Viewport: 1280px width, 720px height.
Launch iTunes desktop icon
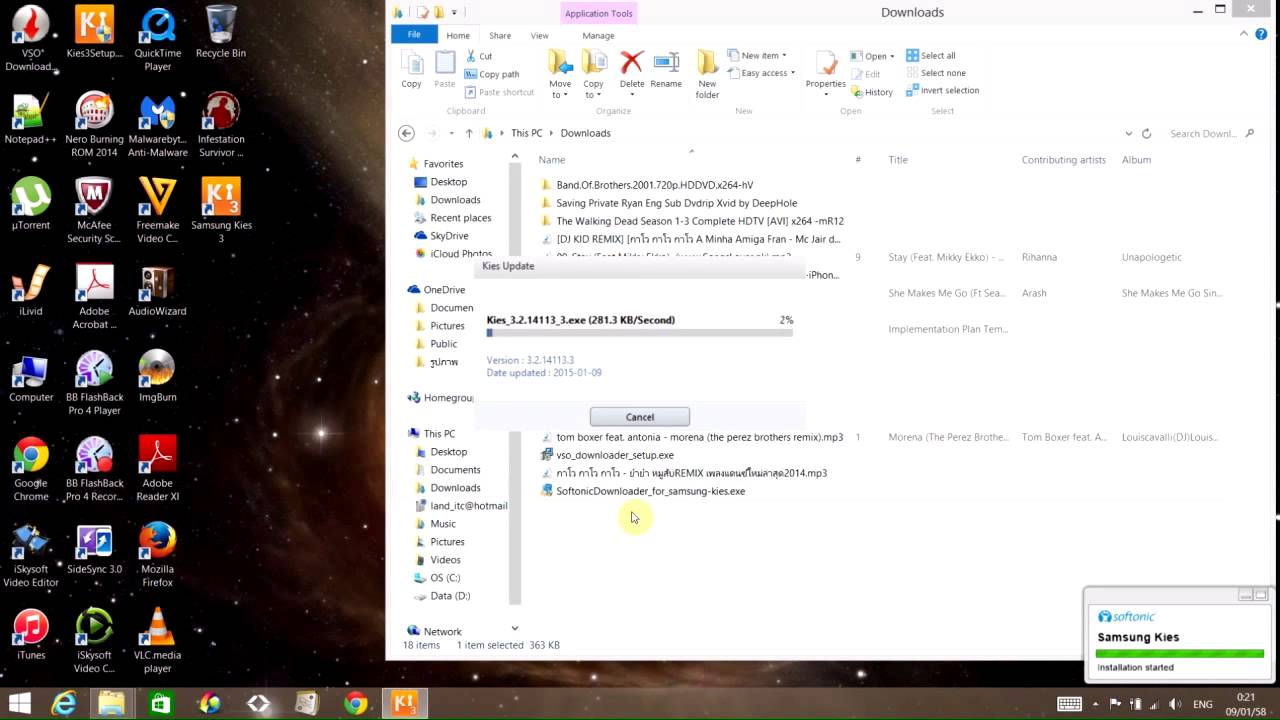pos(30,634)
